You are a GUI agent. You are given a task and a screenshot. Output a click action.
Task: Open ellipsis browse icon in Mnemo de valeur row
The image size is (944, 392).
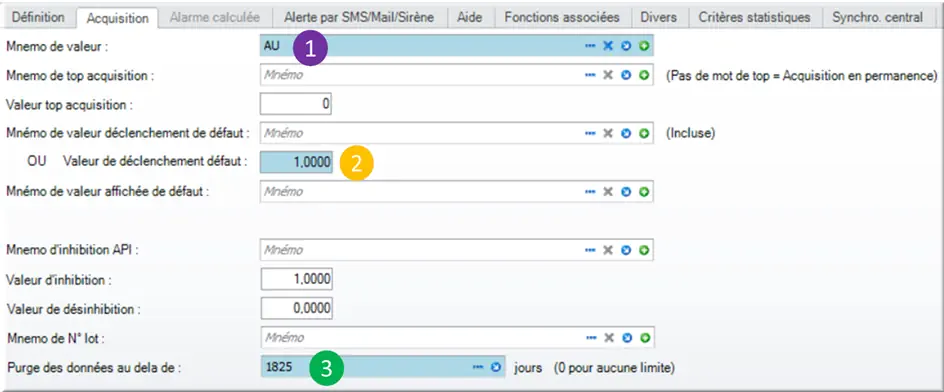[590, 46]
